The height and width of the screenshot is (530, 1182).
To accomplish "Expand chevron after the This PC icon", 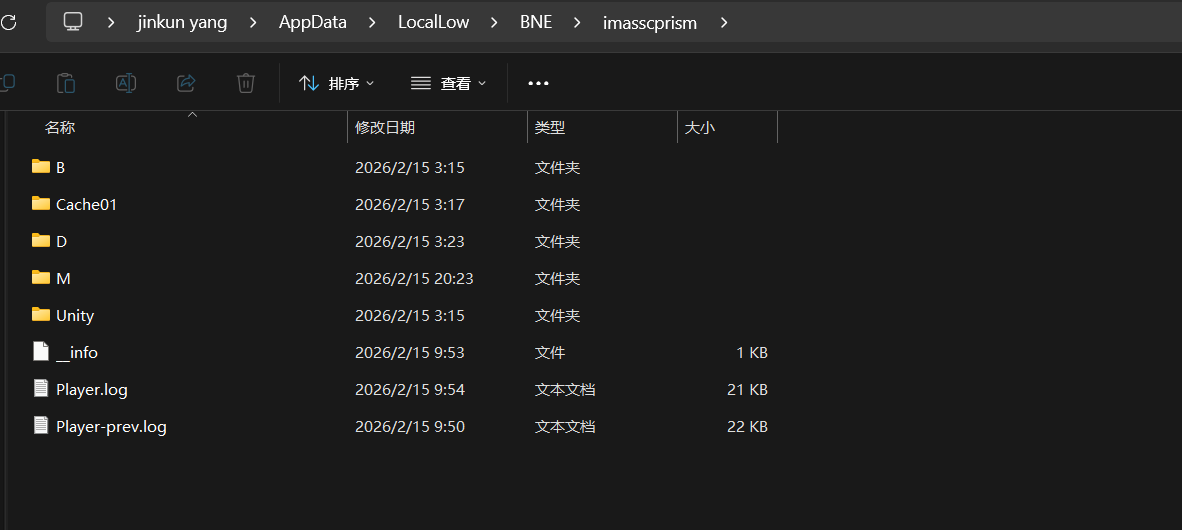I will tap(111, 23).
